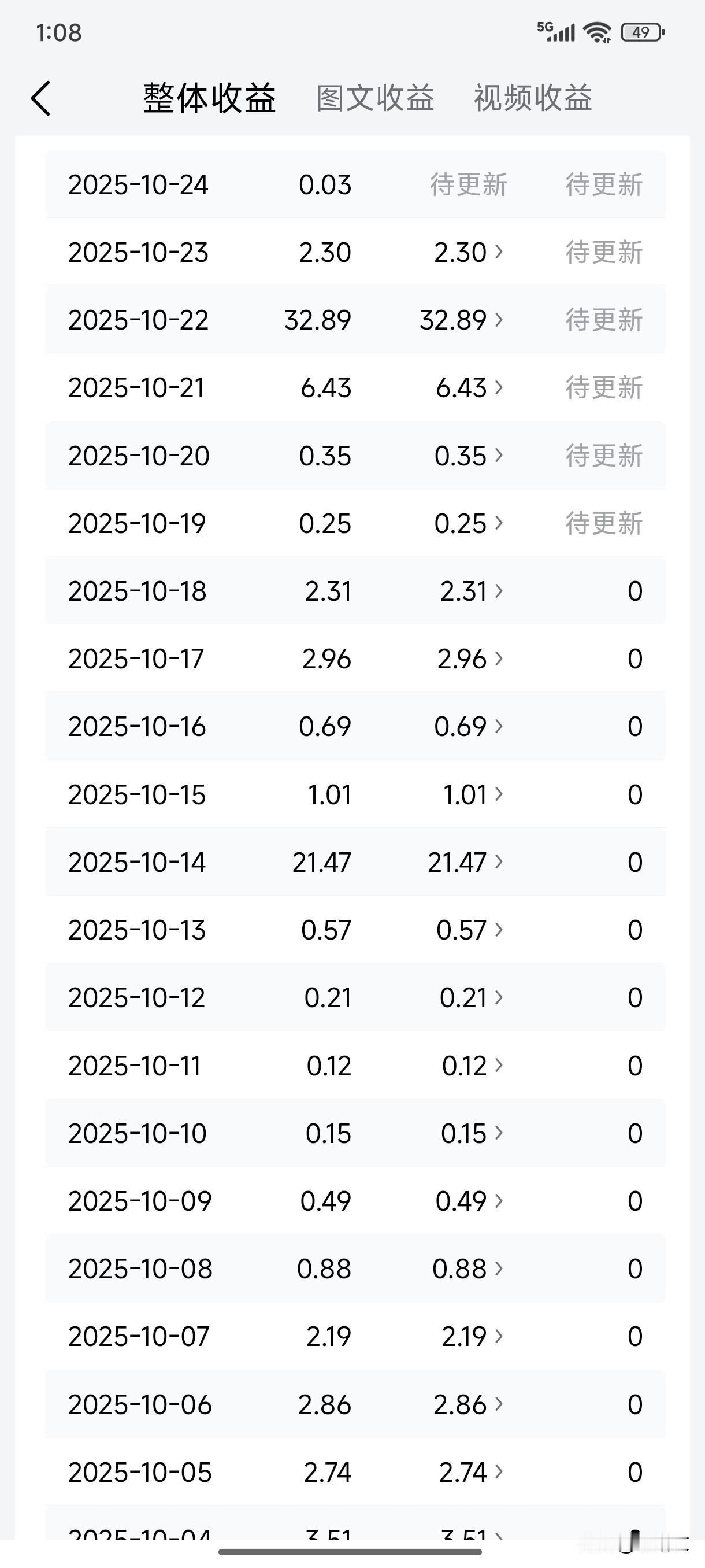Open the 2.86 图文 earnings for 2025-10-06

461,1404
